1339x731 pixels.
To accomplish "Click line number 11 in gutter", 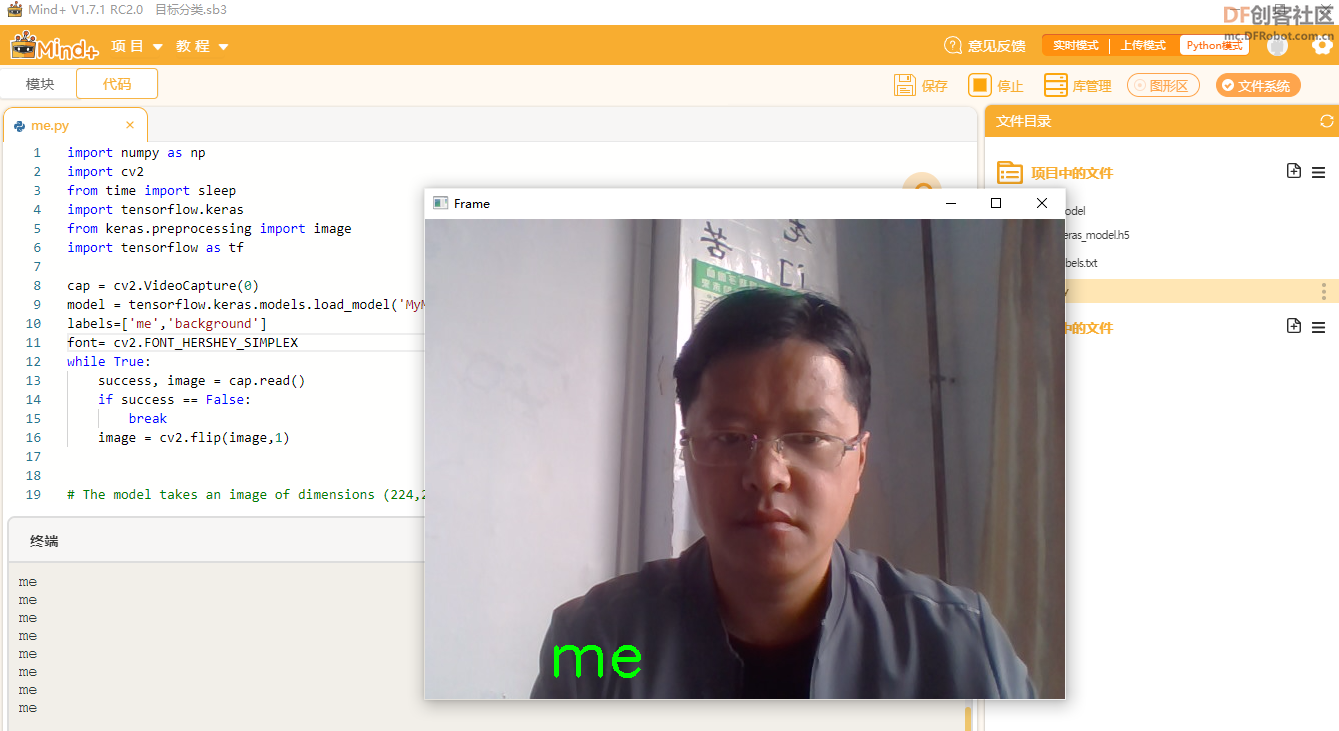I will [x=33, y=342].
